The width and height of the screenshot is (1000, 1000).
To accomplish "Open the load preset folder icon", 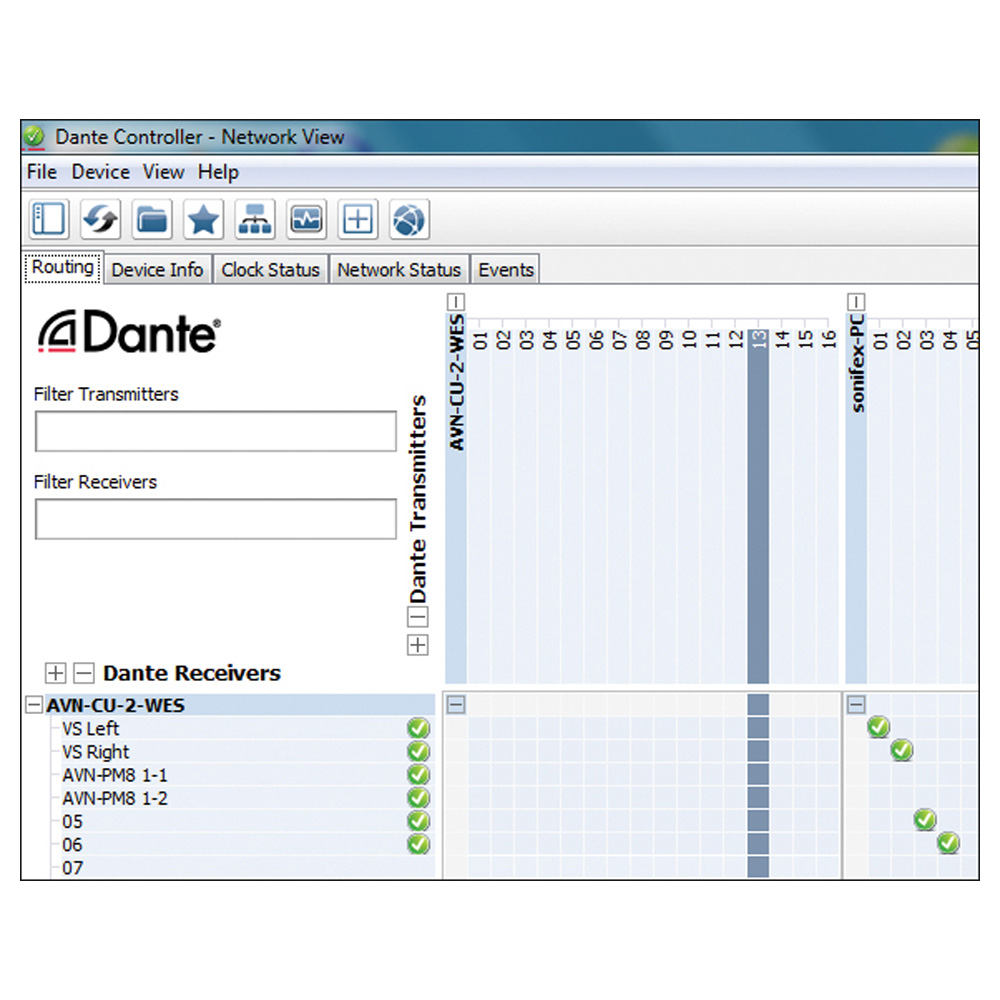I will tap(152, 219).
